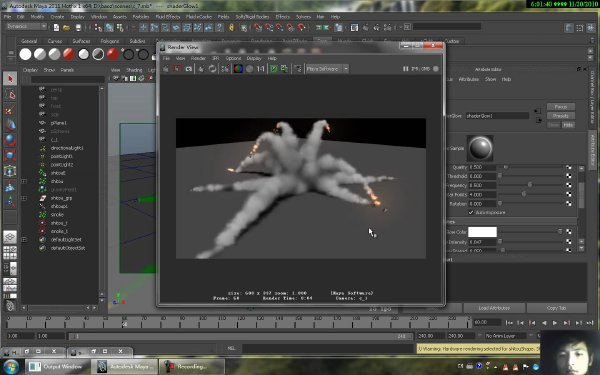Switch to the Polygons shelf tab
Viewport: 600px width, 375px height.
point(110,41)
